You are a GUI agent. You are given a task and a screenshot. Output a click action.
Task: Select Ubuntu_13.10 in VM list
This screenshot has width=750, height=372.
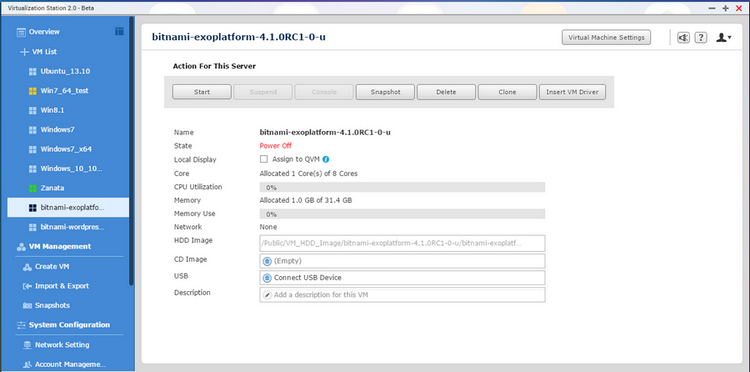(65, 71)
